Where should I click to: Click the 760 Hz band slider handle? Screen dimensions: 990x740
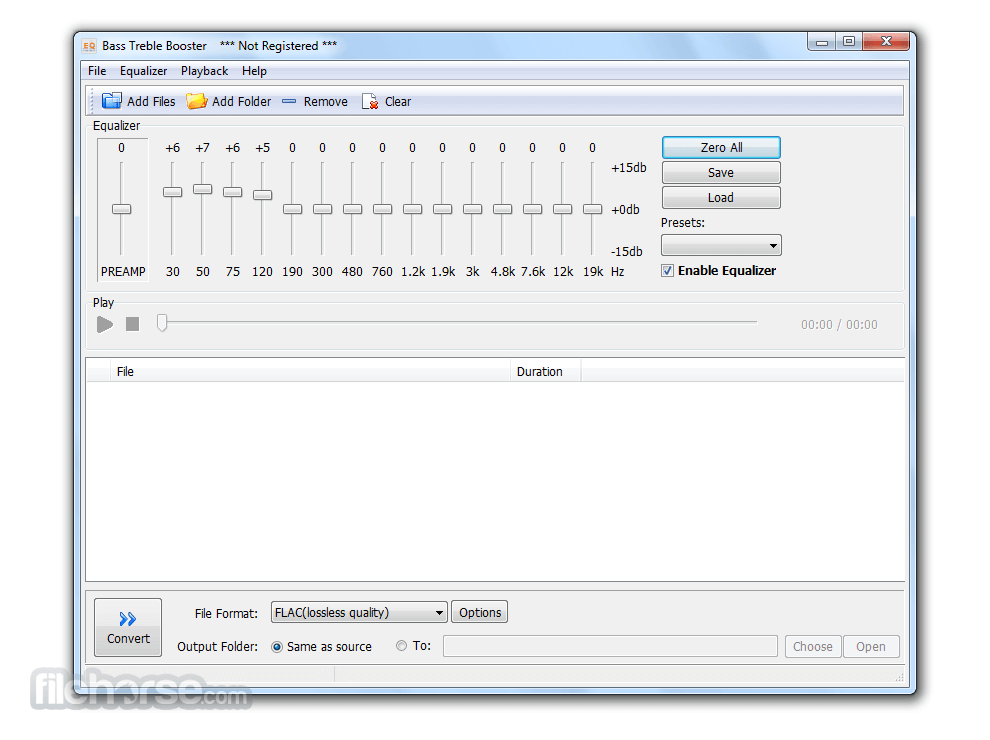pyautogui.click(x=383, y=209)
